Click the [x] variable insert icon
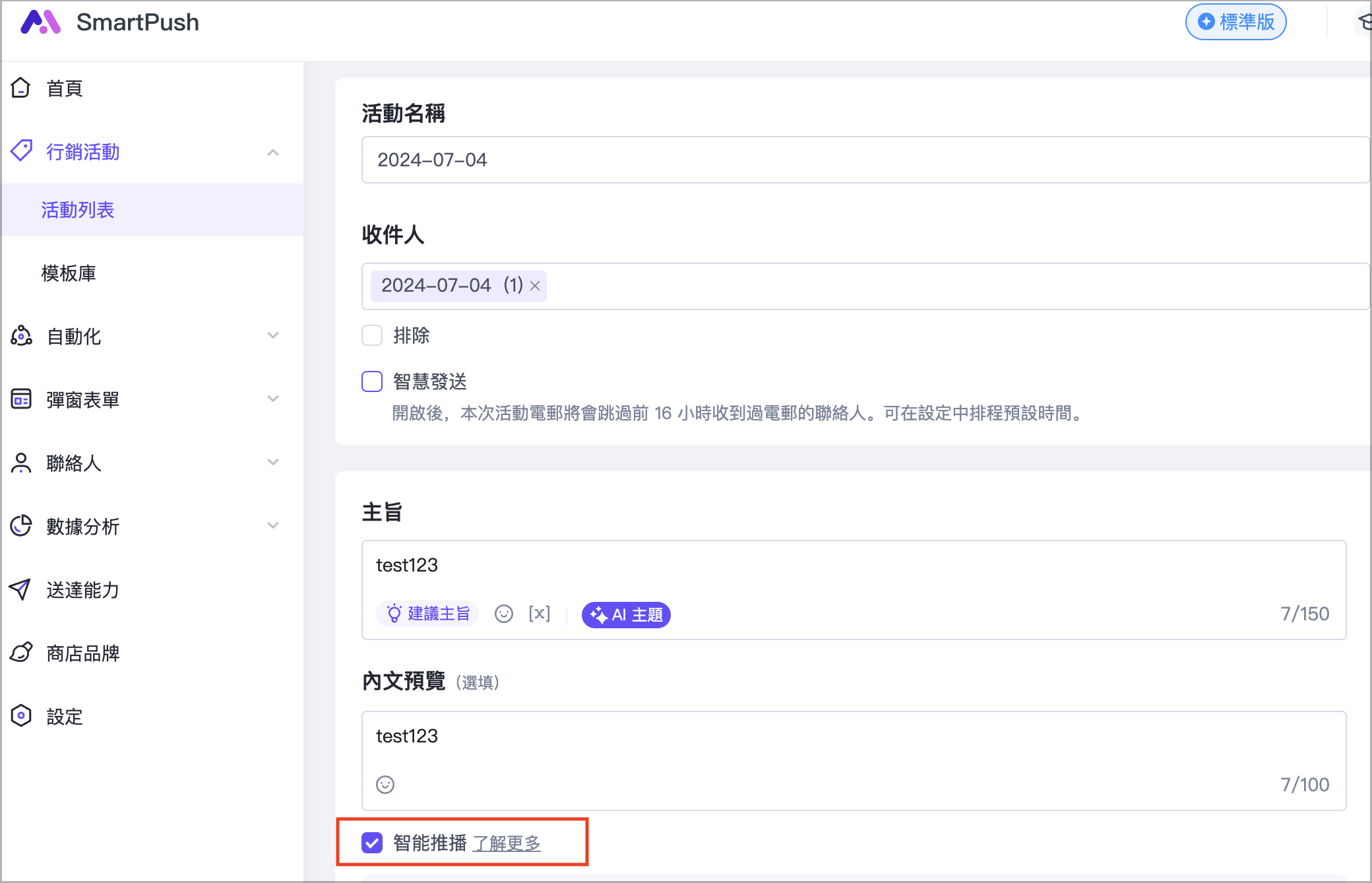Image resolution: width=1372 pixels, height=883 pixels. click(539, 614)
